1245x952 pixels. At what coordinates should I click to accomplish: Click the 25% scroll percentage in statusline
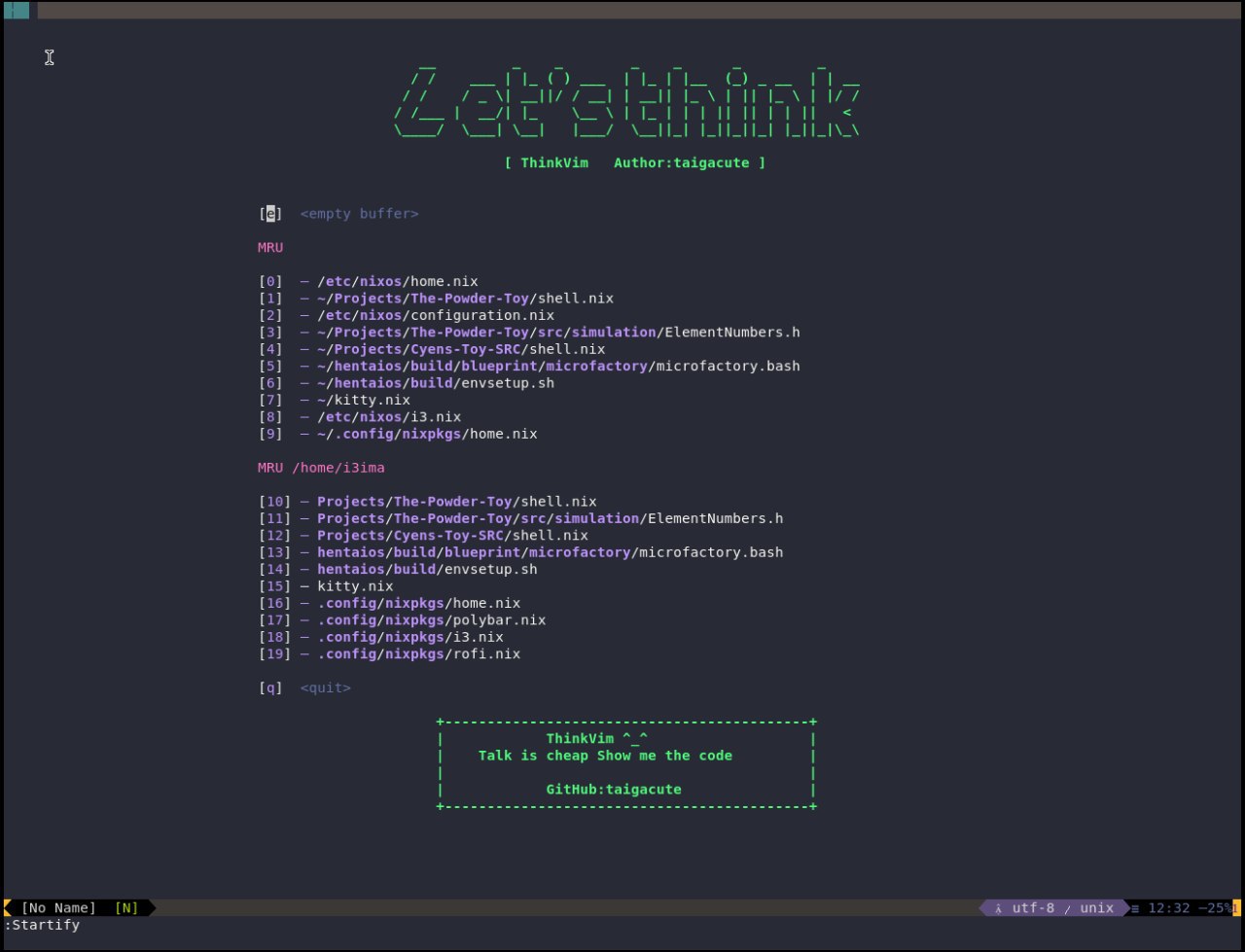point(1220,908)
